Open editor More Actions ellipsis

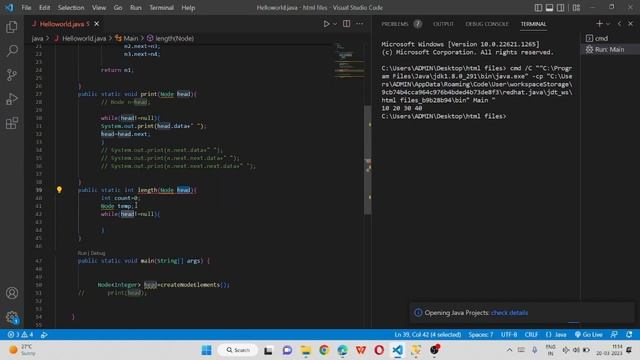tap(360, 24)
